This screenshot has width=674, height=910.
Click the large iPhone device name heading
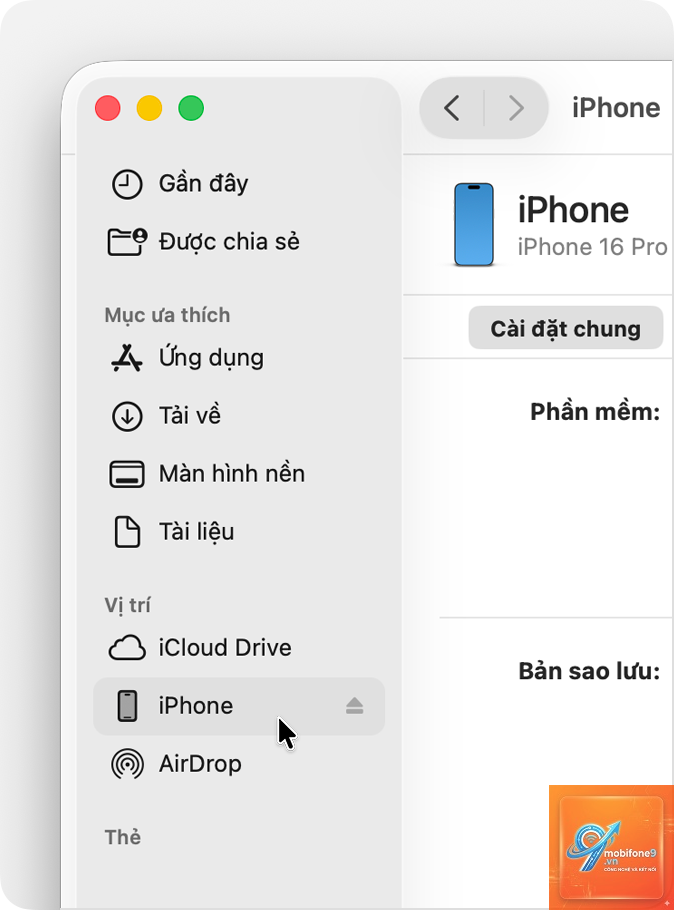pyautogui.click(x=573, y=210)
